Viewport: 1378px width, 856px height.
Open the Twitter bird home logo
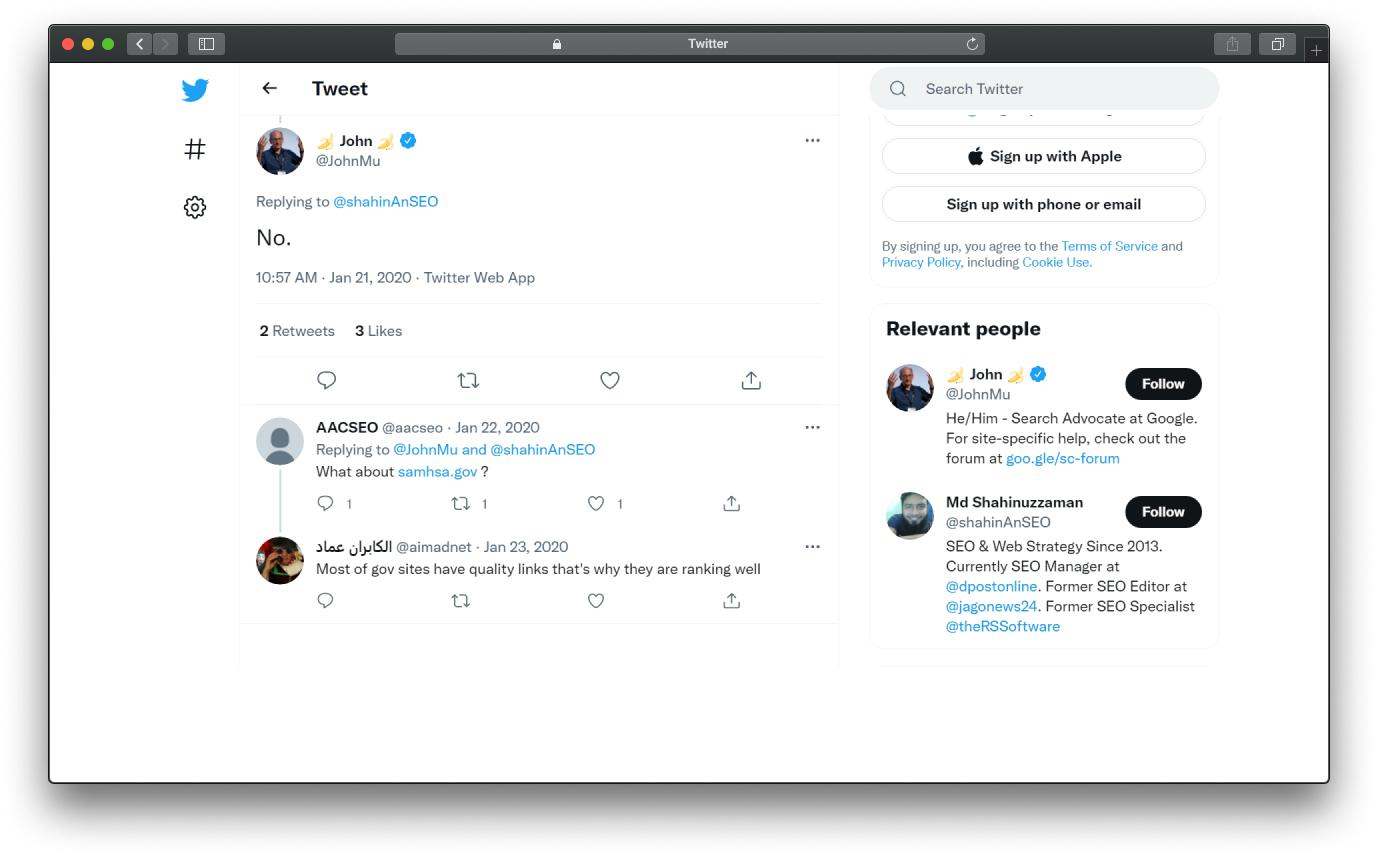195,90
